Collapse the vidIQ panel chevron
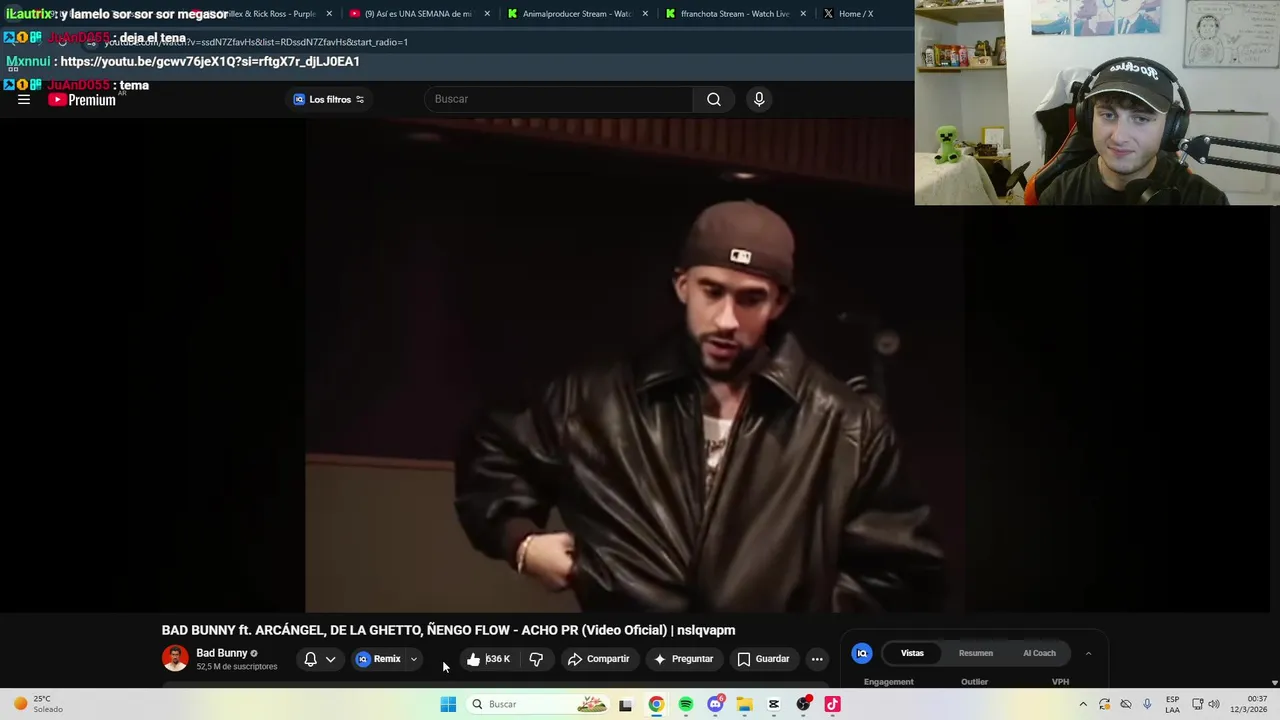 (1088, 653)
